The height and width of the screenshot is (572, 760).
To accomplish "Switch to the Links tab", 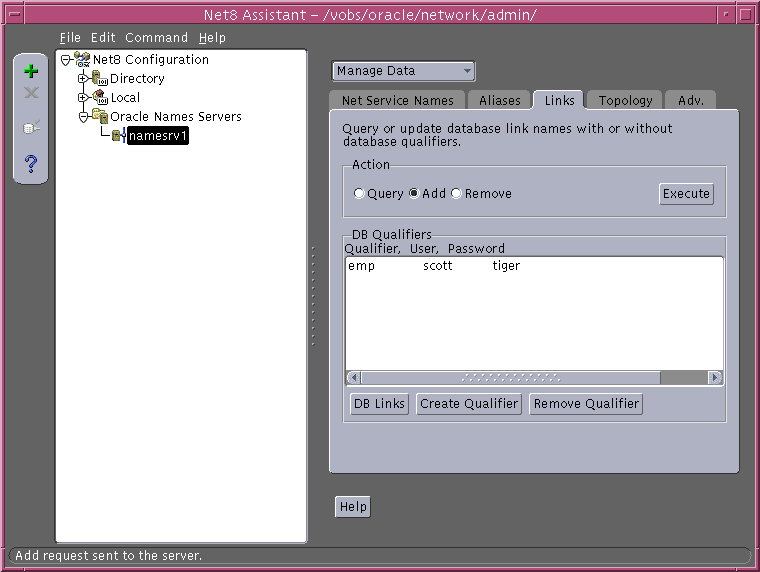I will [559, 100].
